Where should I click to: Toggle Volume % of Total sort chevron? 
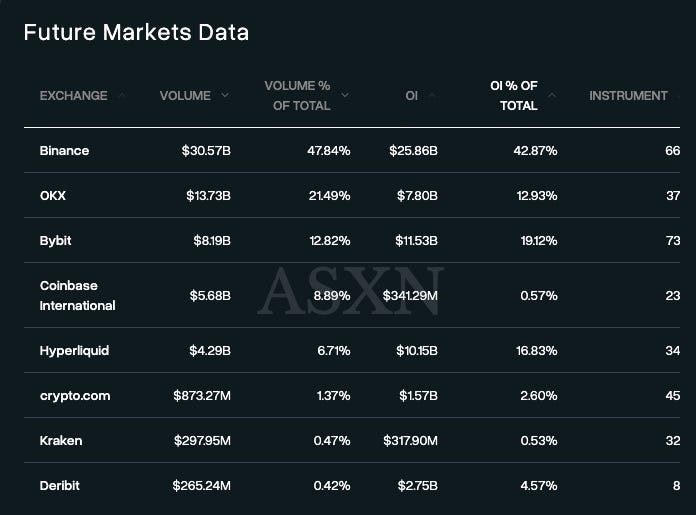(345, 95)
